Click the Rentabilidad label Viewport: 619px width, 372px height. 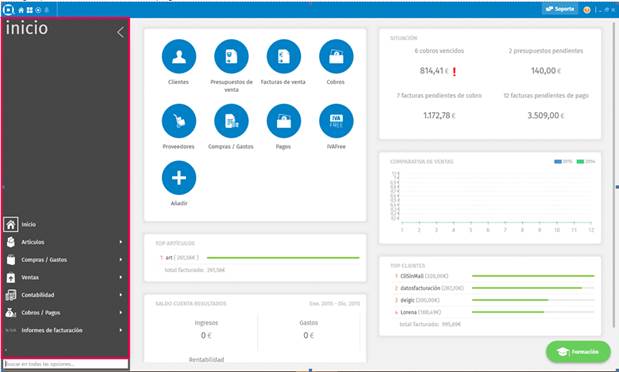[x=206, y=359]
